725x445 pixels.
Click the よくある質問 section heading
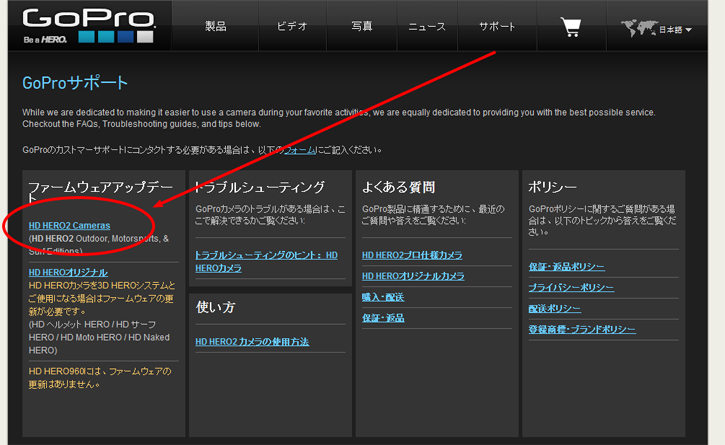(398, 187)
